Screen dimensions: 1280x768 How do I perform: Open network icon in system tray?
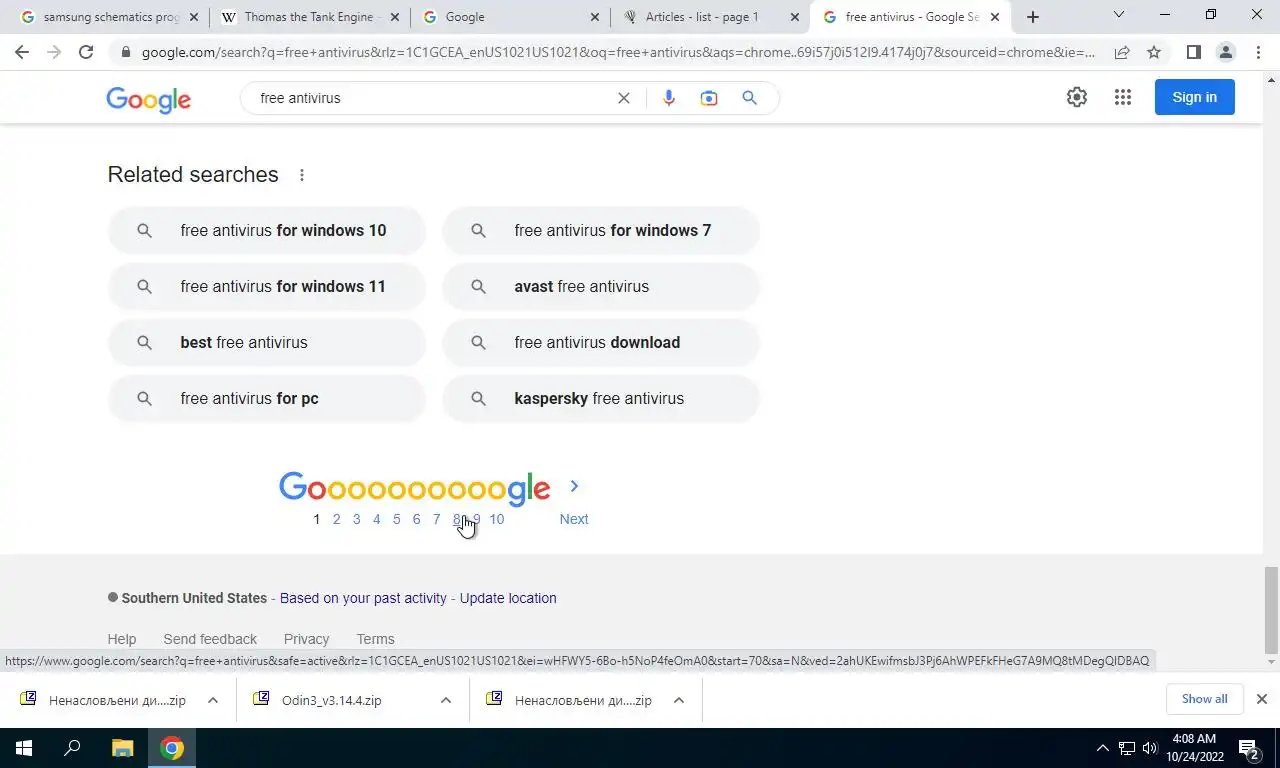(1127, 748)
